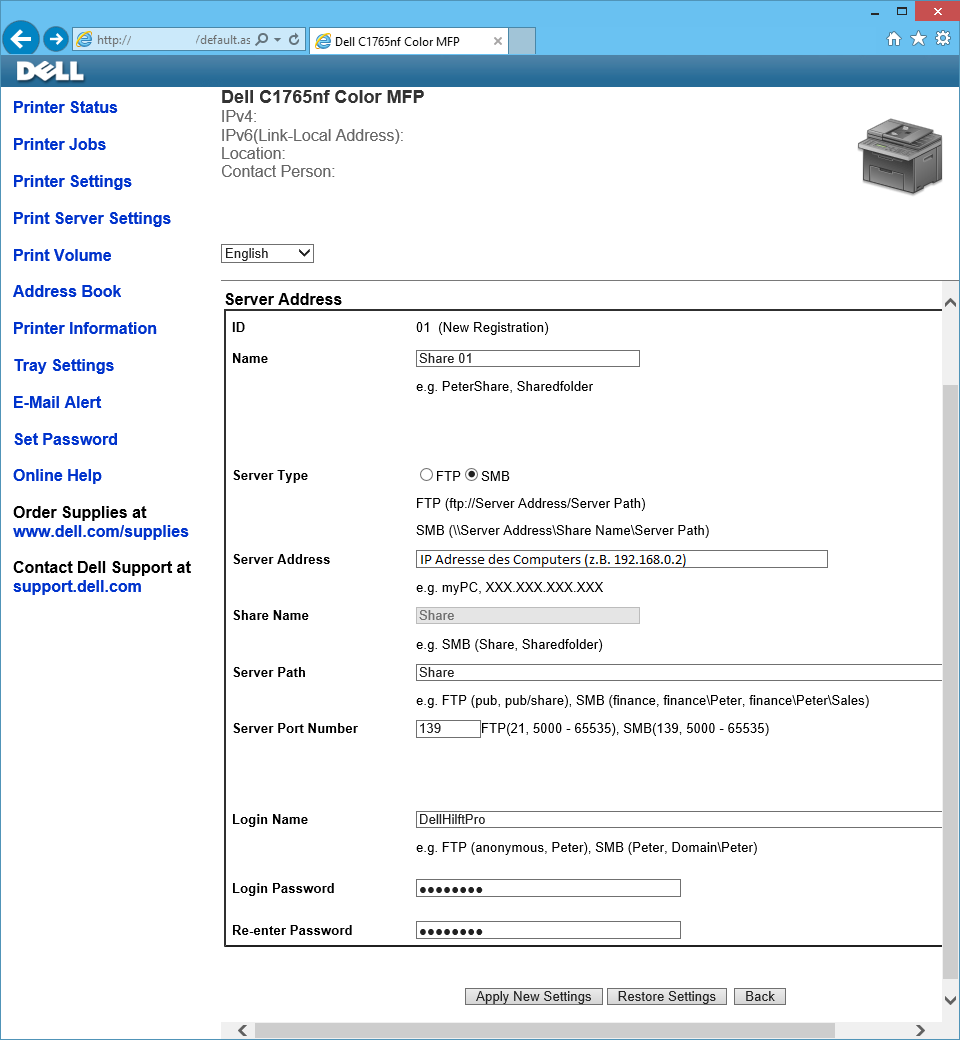960x1040 pixels.
Task: Open the Address Book section
Action: click(67, 292)
